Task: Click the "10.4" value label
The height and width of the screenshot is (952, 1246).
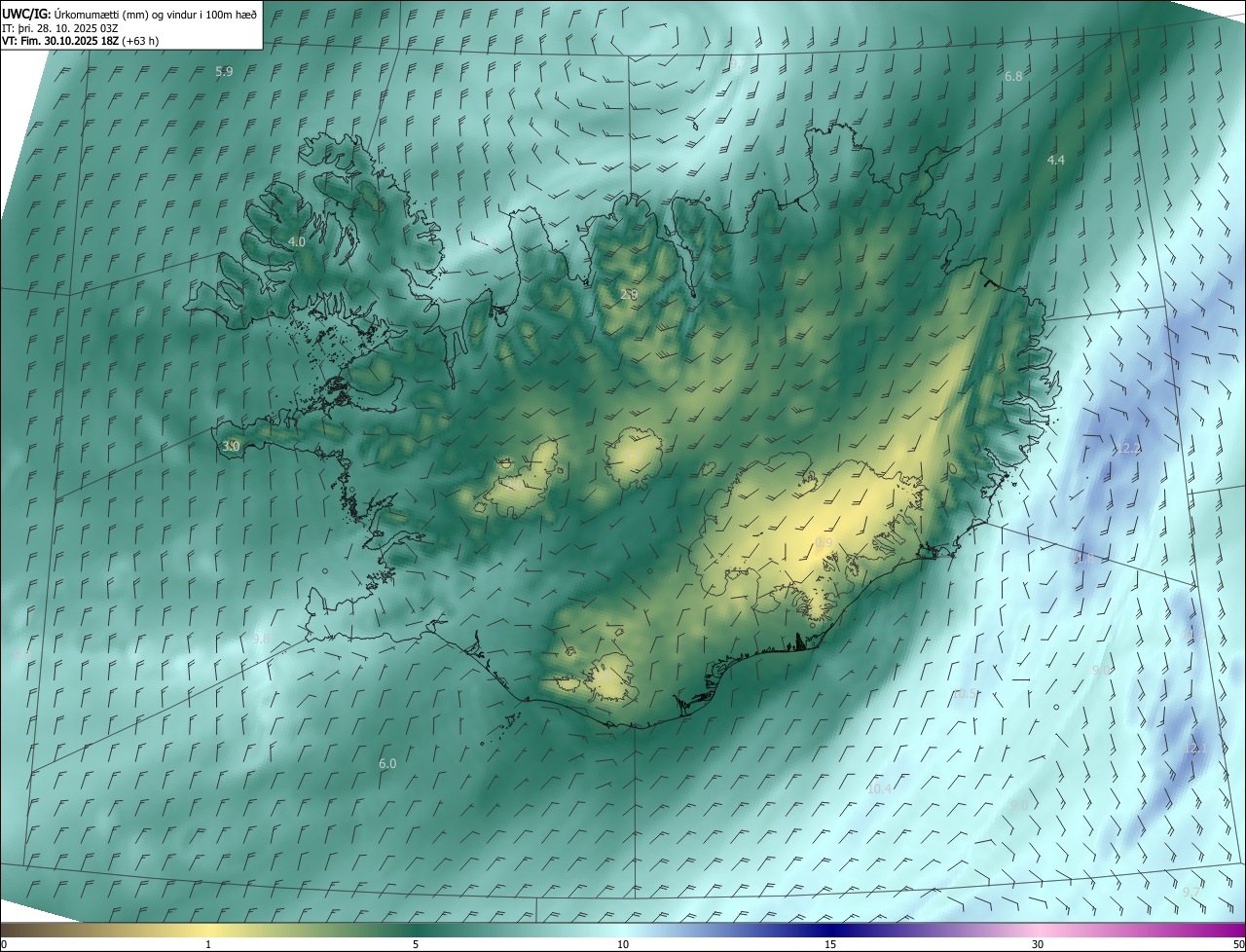Action: pos(879,788)
